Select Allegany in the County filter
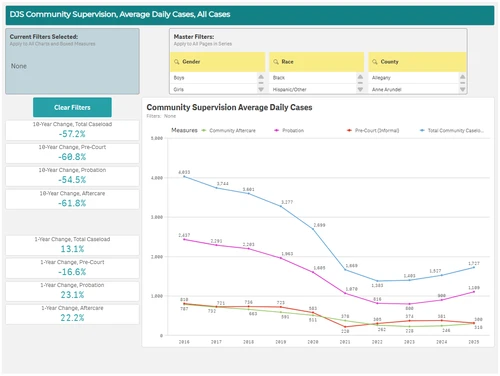This screenshot has height=376, width=500. click(x=414, y=77)
